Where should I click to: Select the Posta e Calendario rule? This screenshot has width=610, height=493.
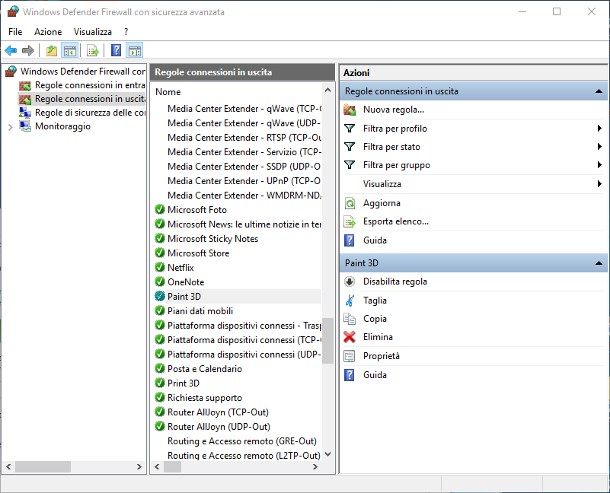point(205,368)
